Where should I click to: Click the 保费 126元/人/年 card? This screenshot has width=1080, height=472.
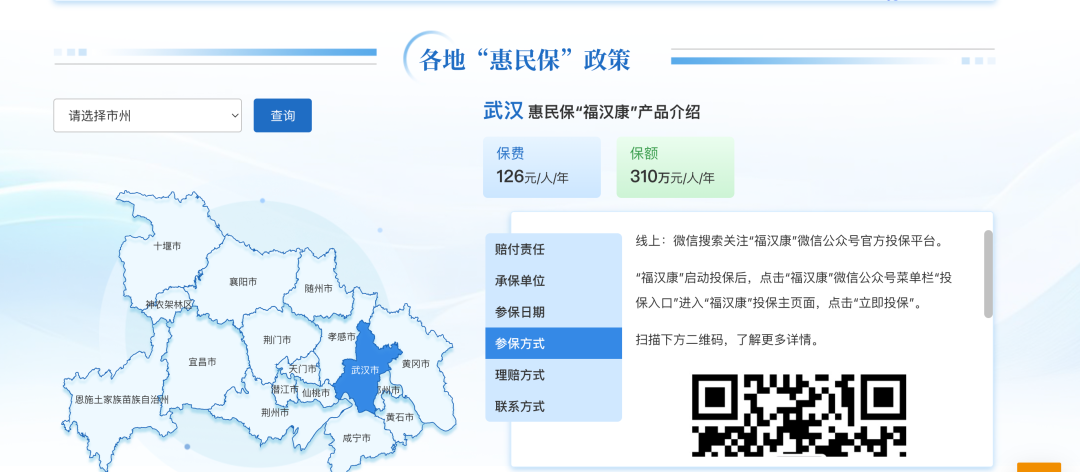point(541,167)
